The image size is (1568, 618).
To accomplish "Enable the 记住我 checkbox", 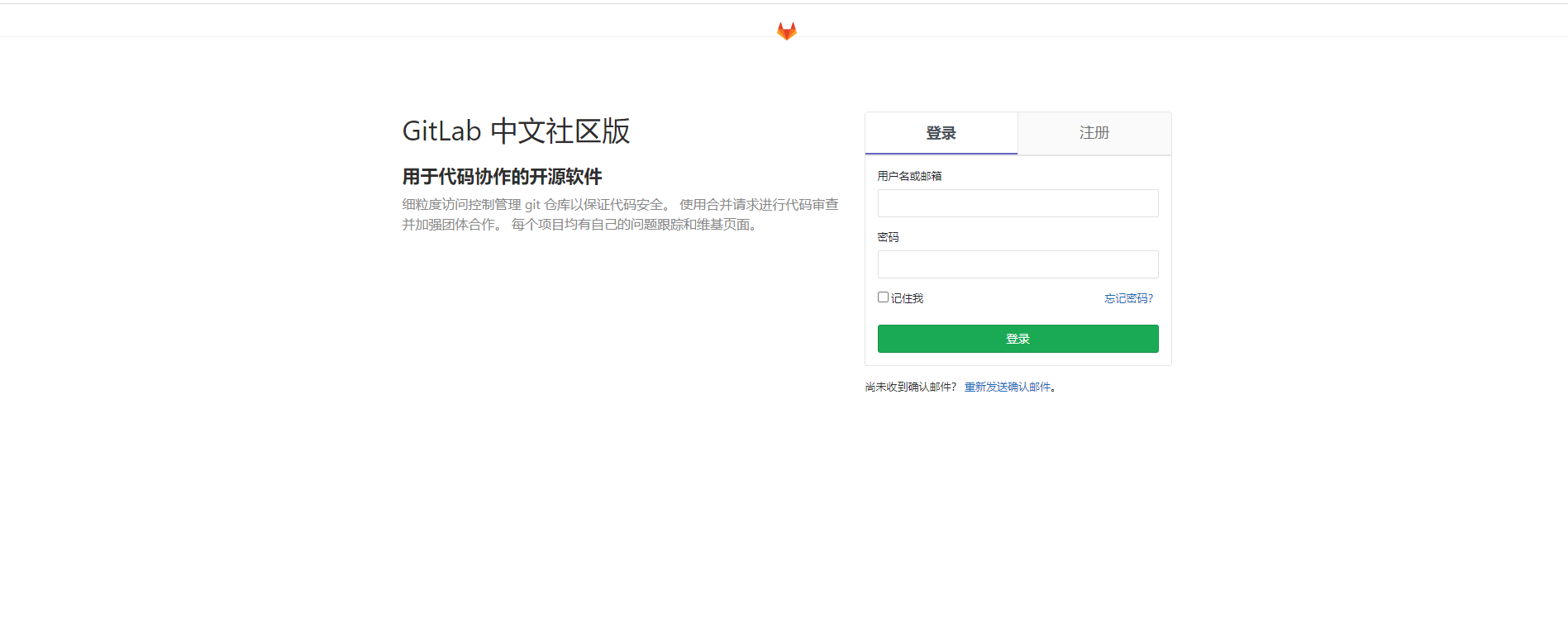I will coord(883,297).
